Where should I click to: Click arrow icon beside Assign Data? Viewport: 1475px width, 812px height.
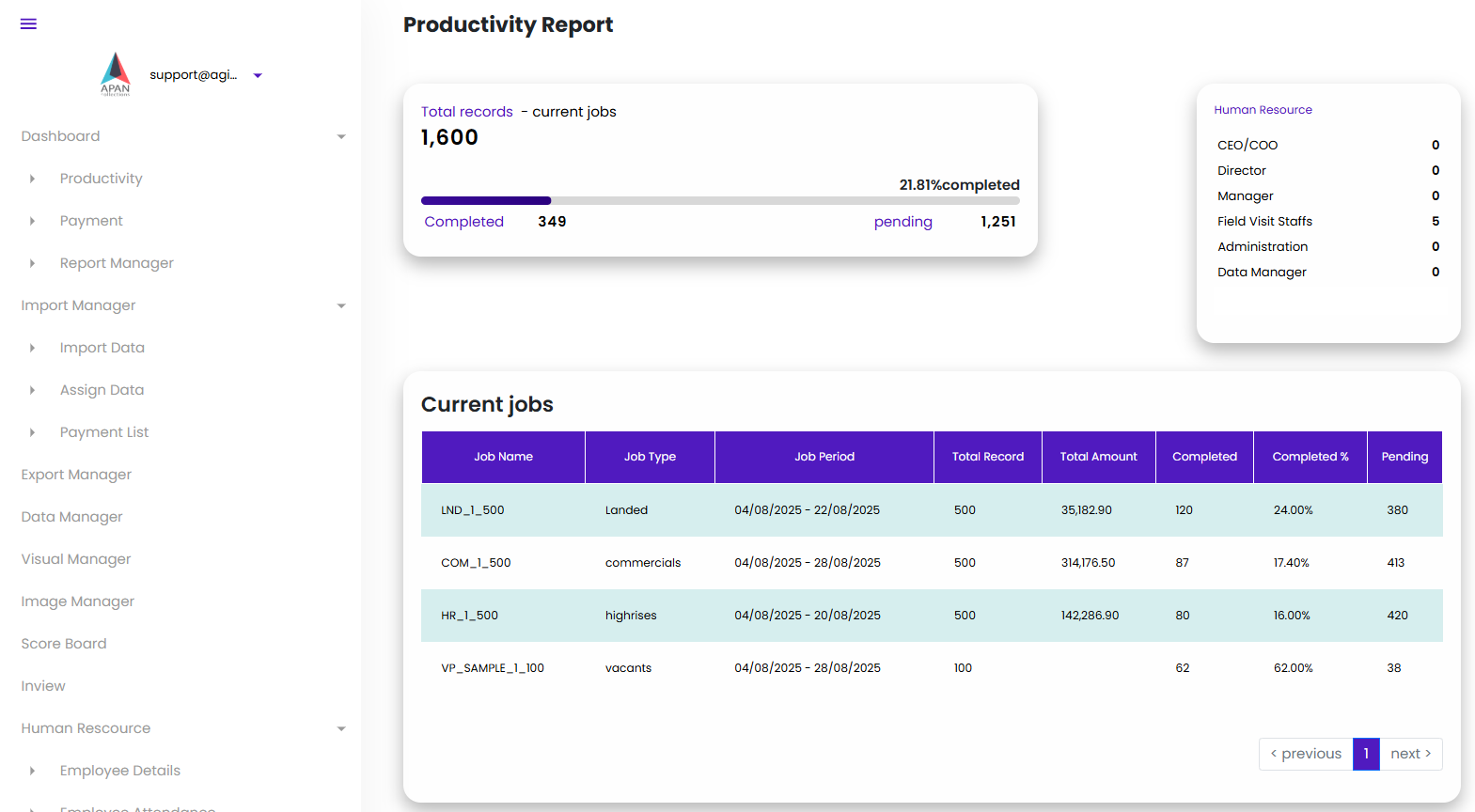(x=32, y=390)
